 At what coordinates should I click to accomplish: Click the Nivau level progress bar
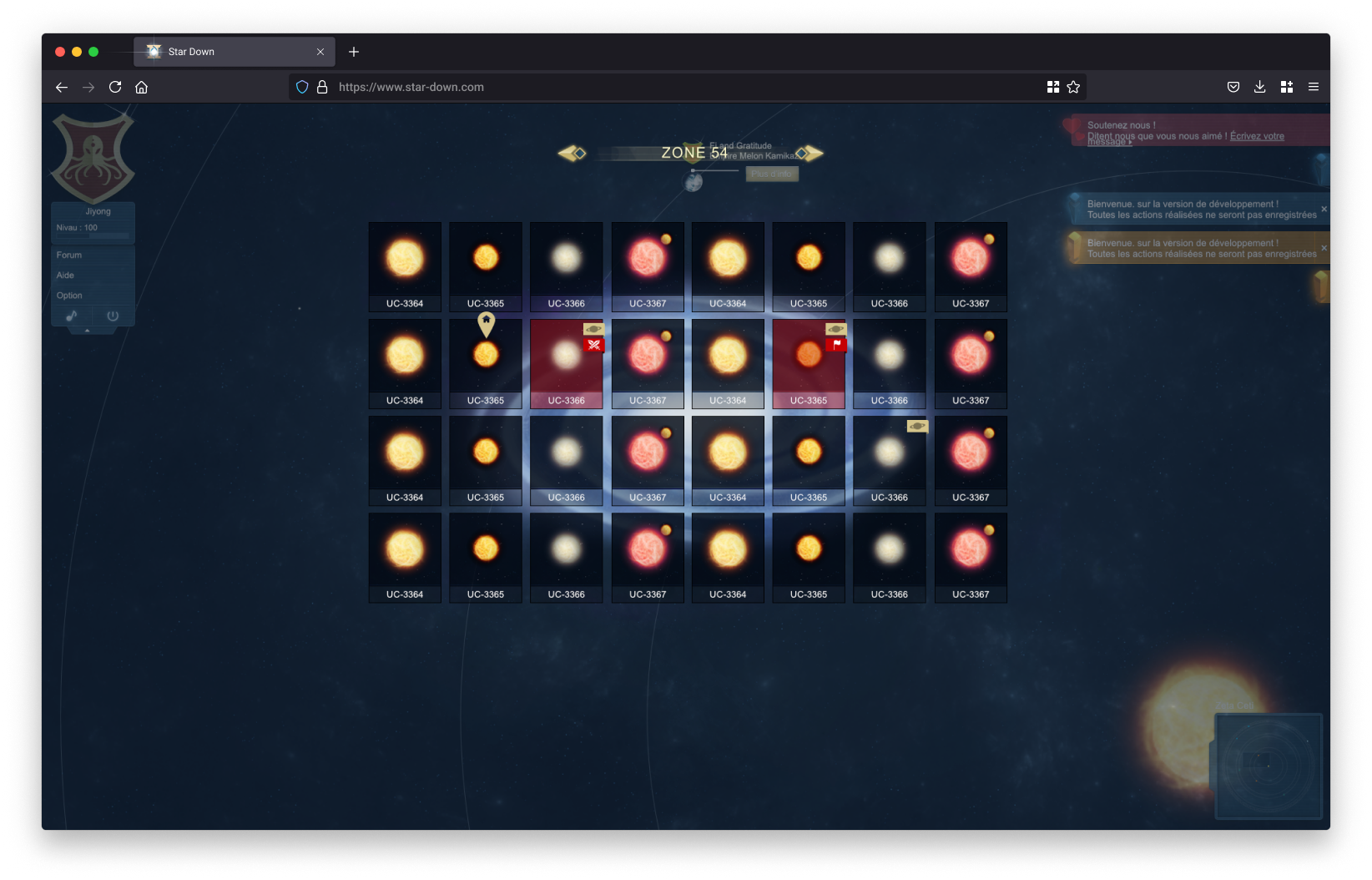tap(93, 237)
